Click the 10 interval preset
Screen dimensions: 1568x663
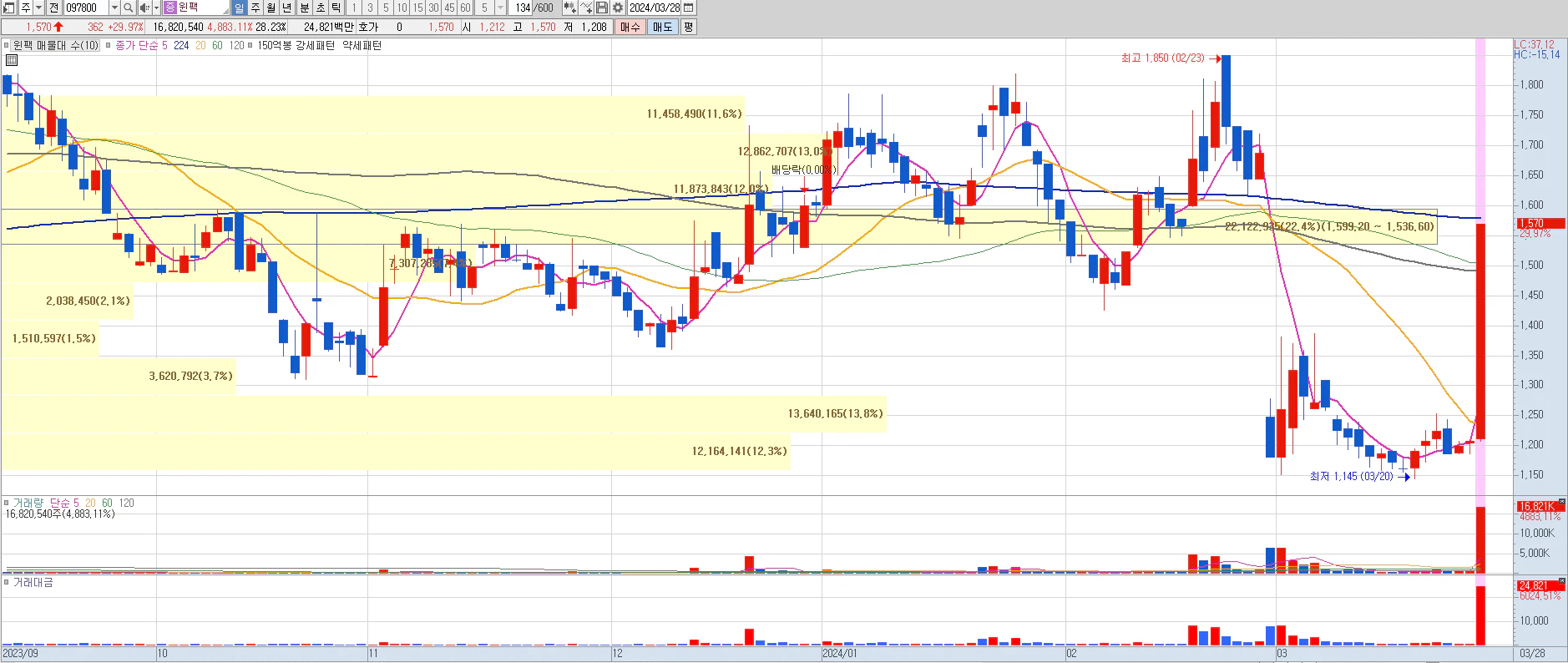pos(402,8)
